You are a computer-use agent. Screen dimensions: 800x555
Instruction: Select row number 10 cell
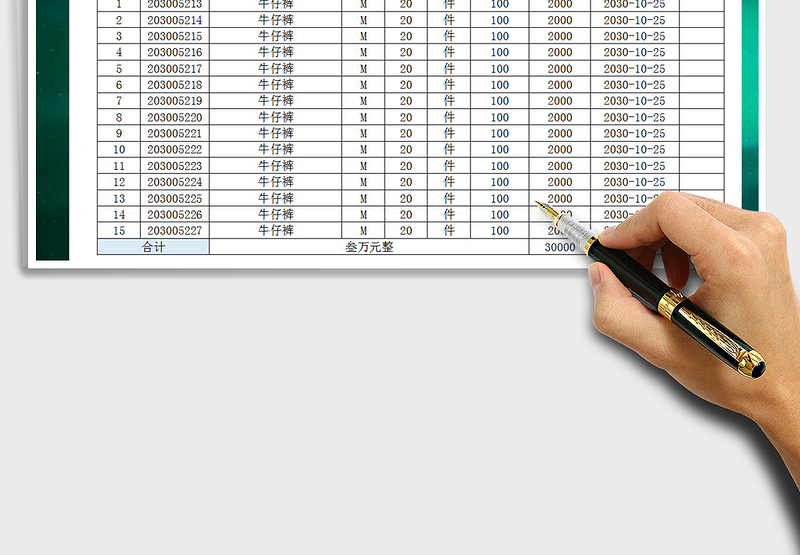pos(119,149)
